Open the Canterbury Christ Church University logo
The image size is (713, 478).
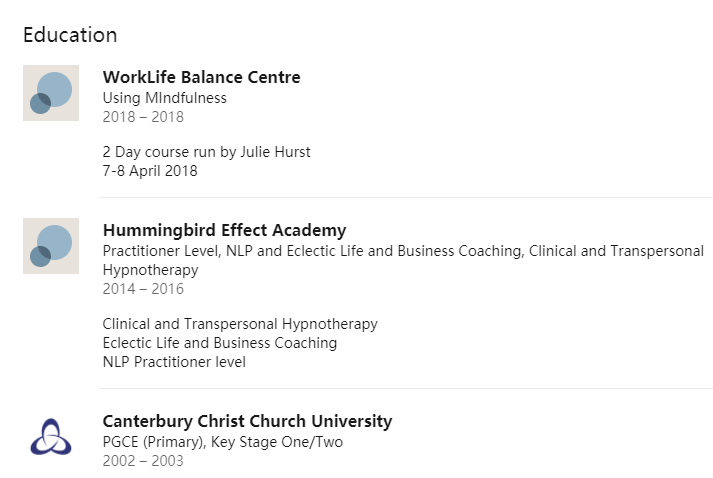[51, 437]
